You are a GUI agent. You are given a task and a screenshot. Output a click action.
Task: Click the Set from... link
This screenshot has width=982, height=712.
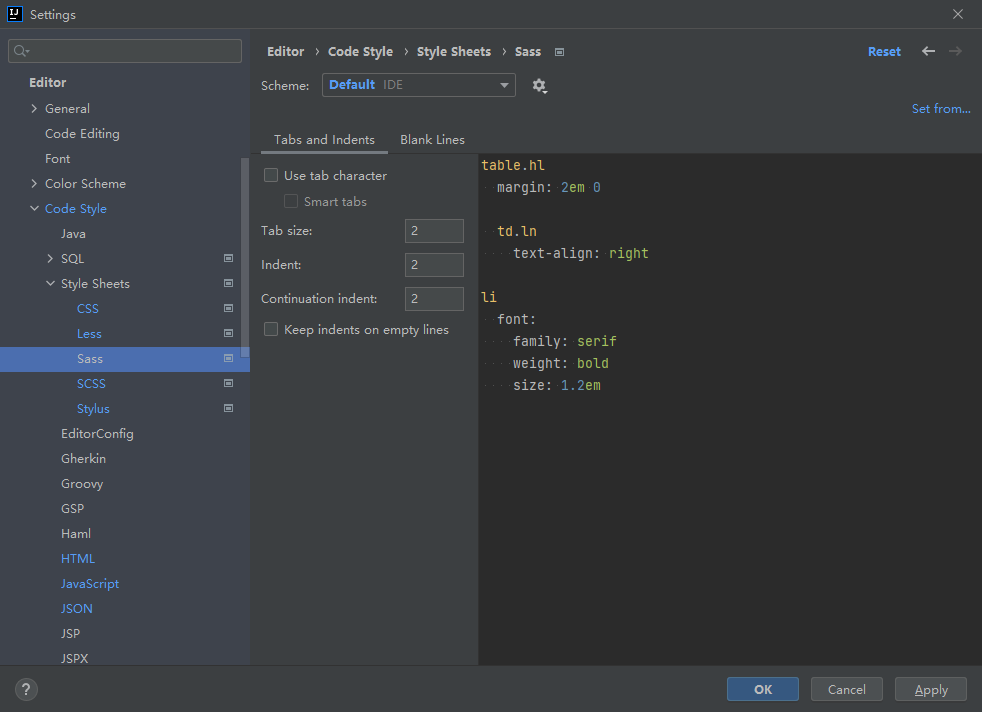pyautogui.click(x=941, y=108)
